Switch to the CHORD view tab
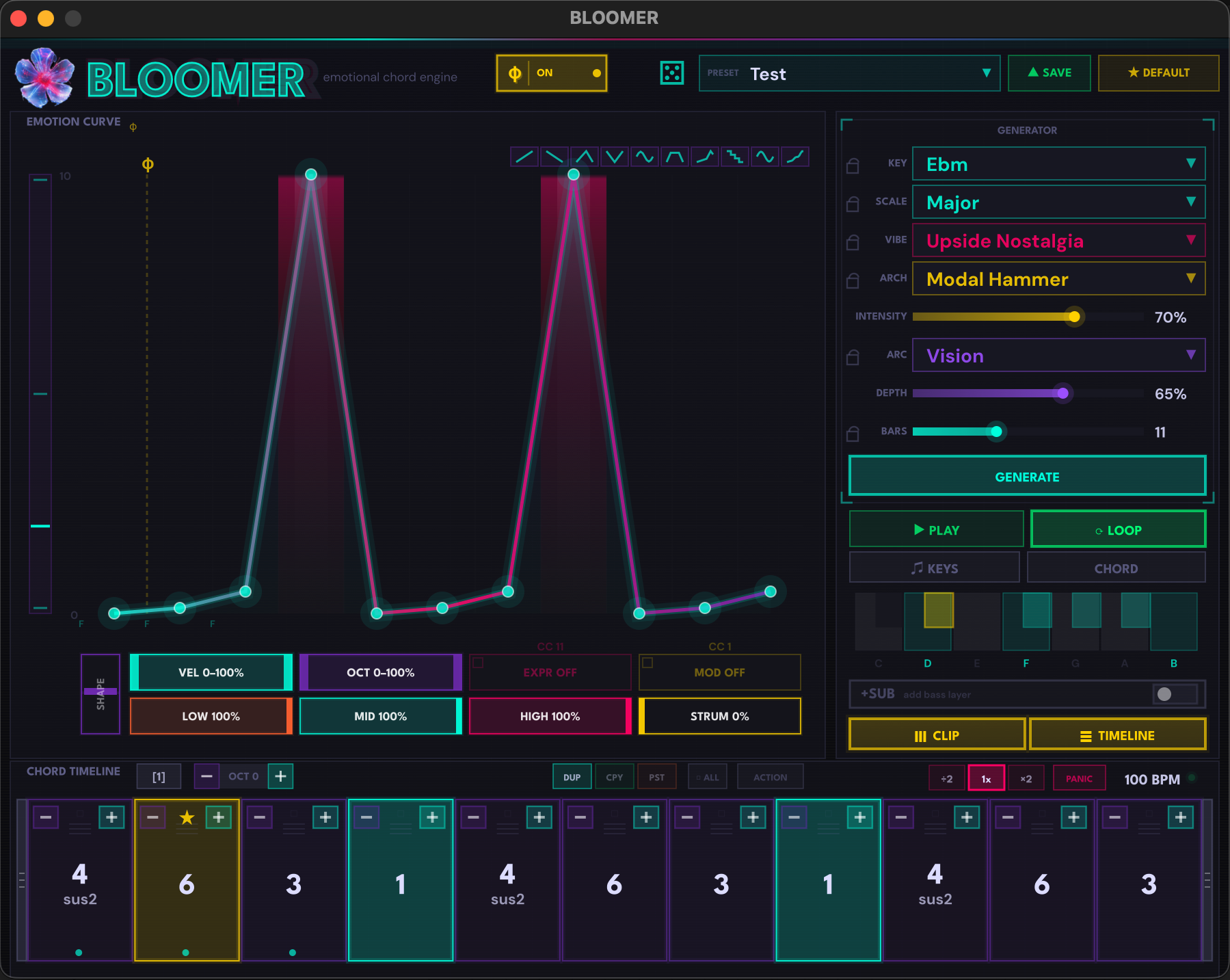Image resolution: width=1230 pixels, height=980 pixels. click(x=1116, y=568)
